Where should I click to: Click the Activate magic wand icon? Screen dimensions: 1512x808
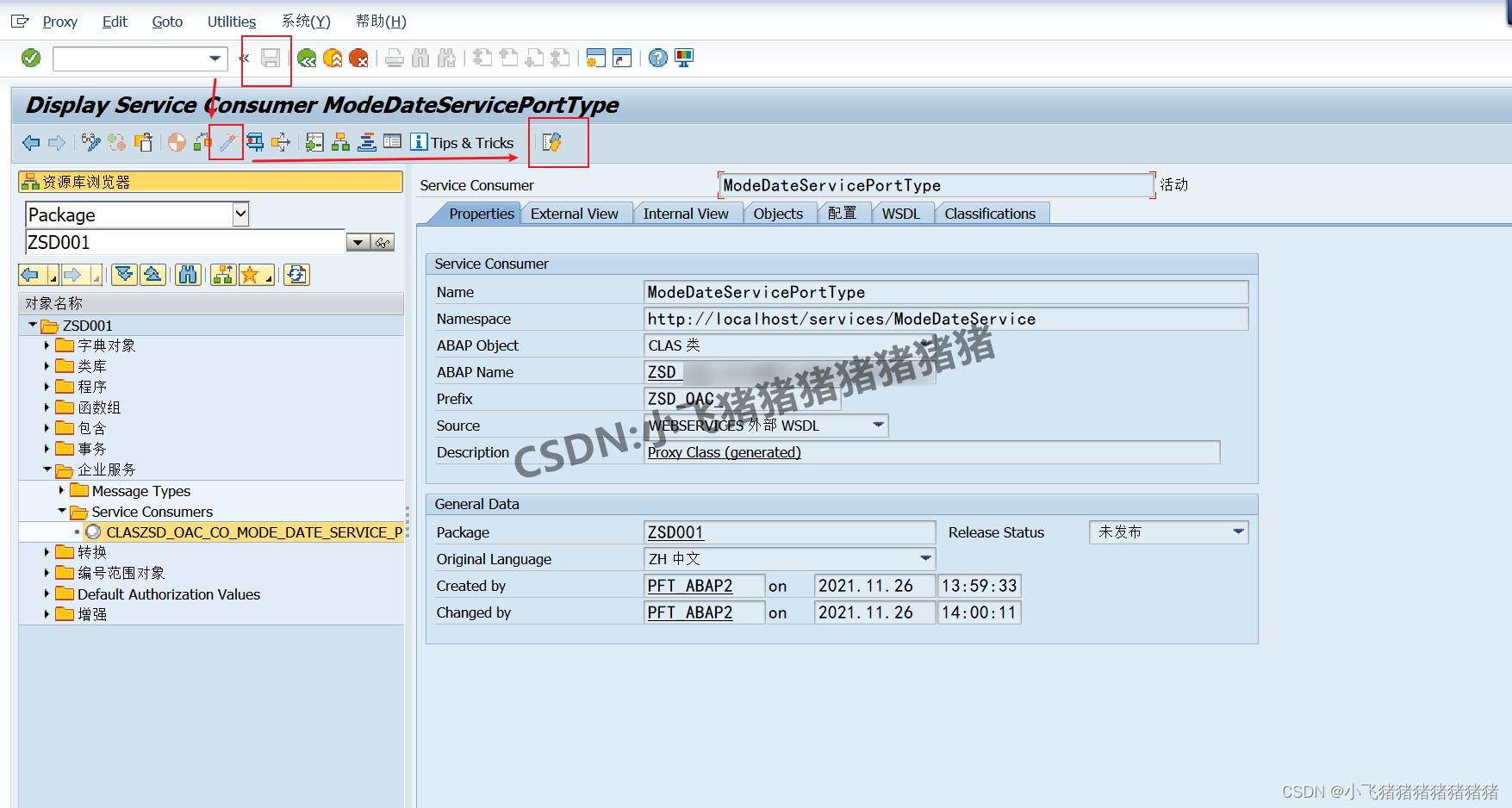227,142
